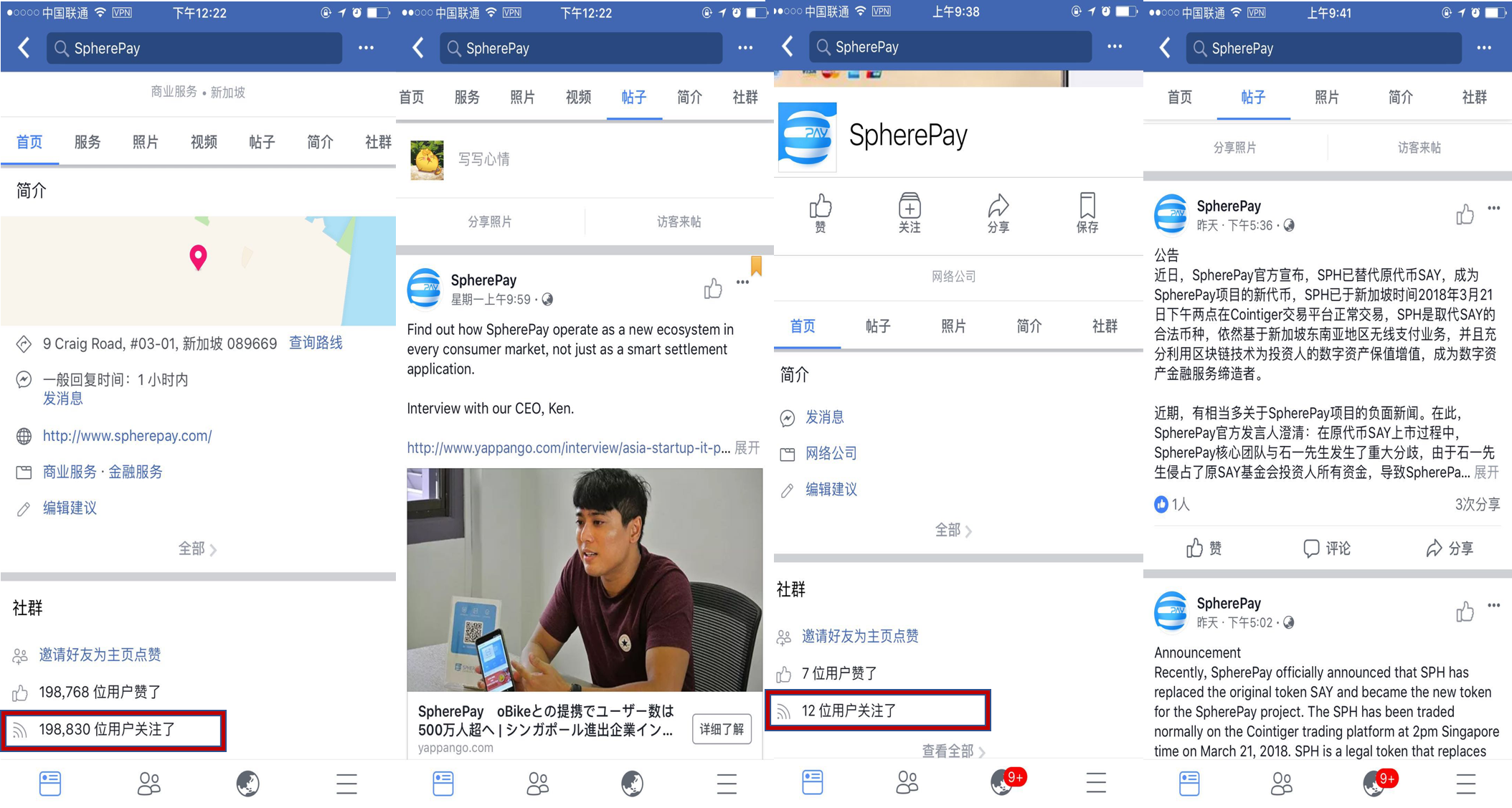Viewport: 1512px width, 808px height.
Task: Tap the SpherePay avatar on the 星期一 post
Action: tap(425, 287)
